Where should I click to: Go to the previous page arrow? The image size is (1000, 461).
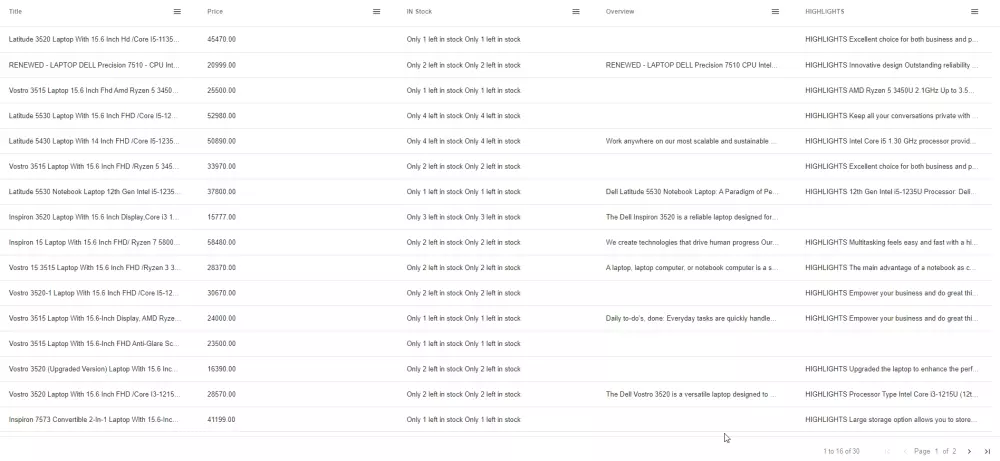(904, 451)
